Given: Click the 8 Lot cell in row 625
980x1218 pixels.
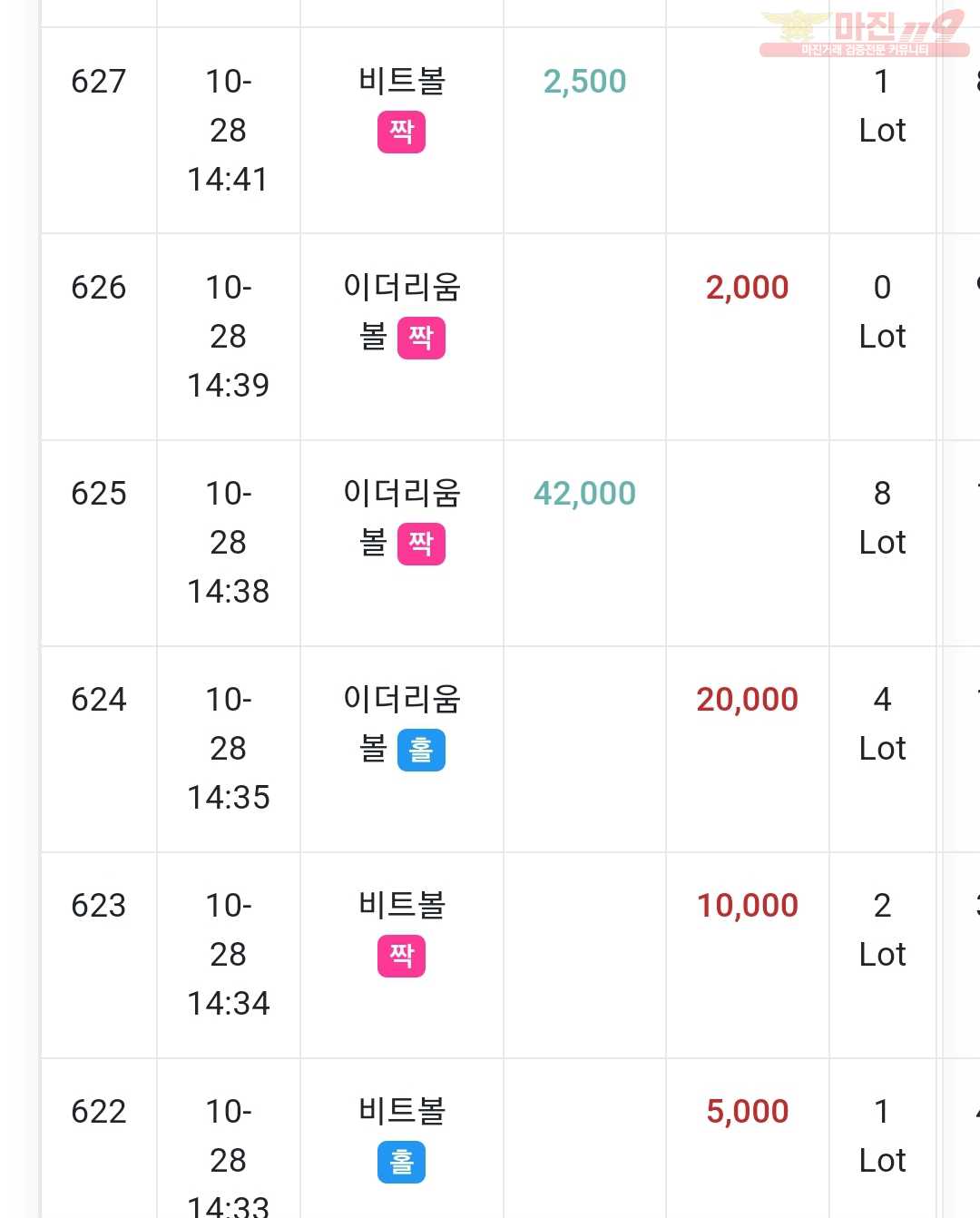Looking at the screenshot, I should tap(882, 518).
